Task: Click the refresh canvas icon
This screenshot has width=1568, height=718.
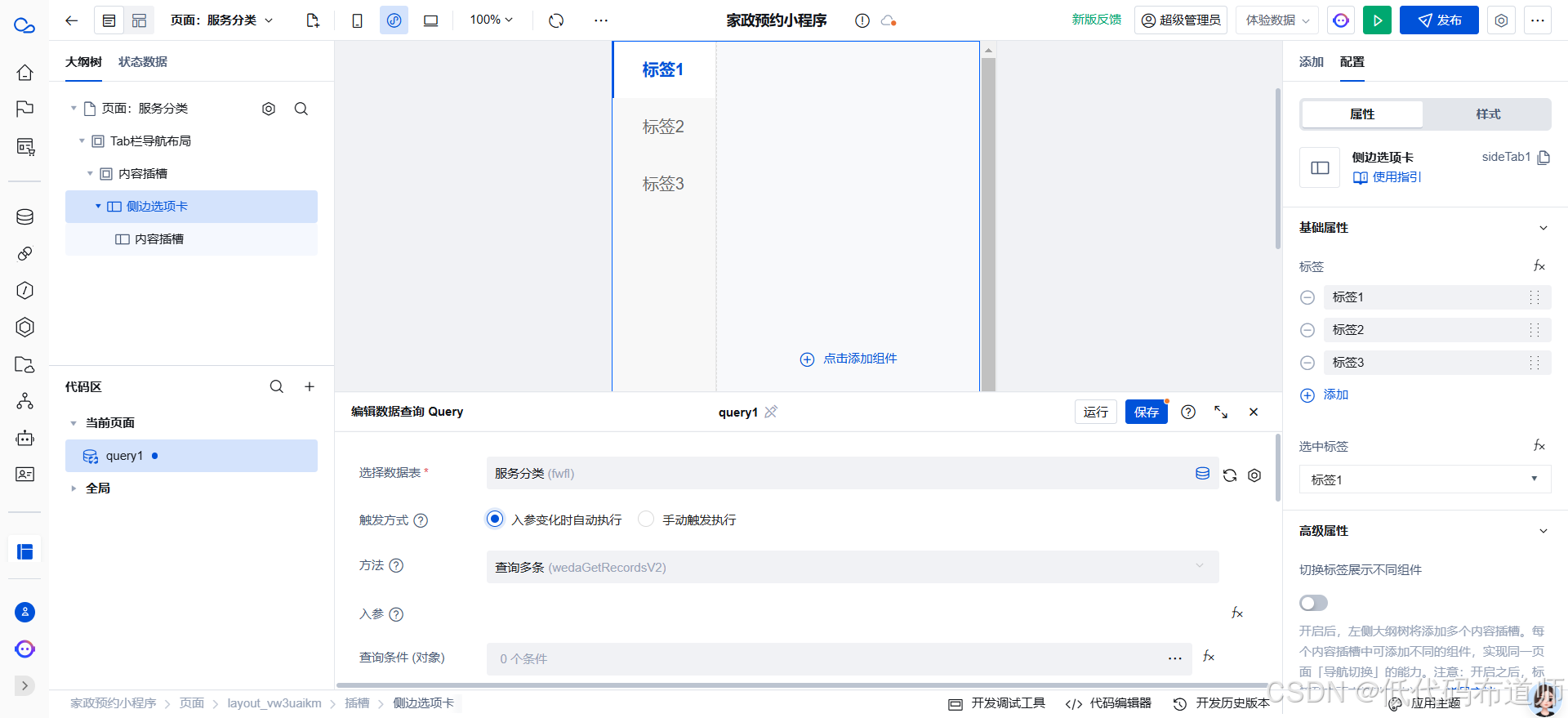Action: coord(556,20)
